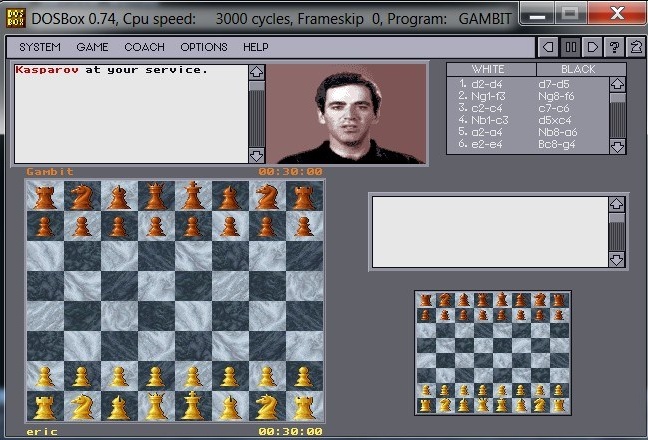Select move 5. a2-a4 in list

(481, 132)
